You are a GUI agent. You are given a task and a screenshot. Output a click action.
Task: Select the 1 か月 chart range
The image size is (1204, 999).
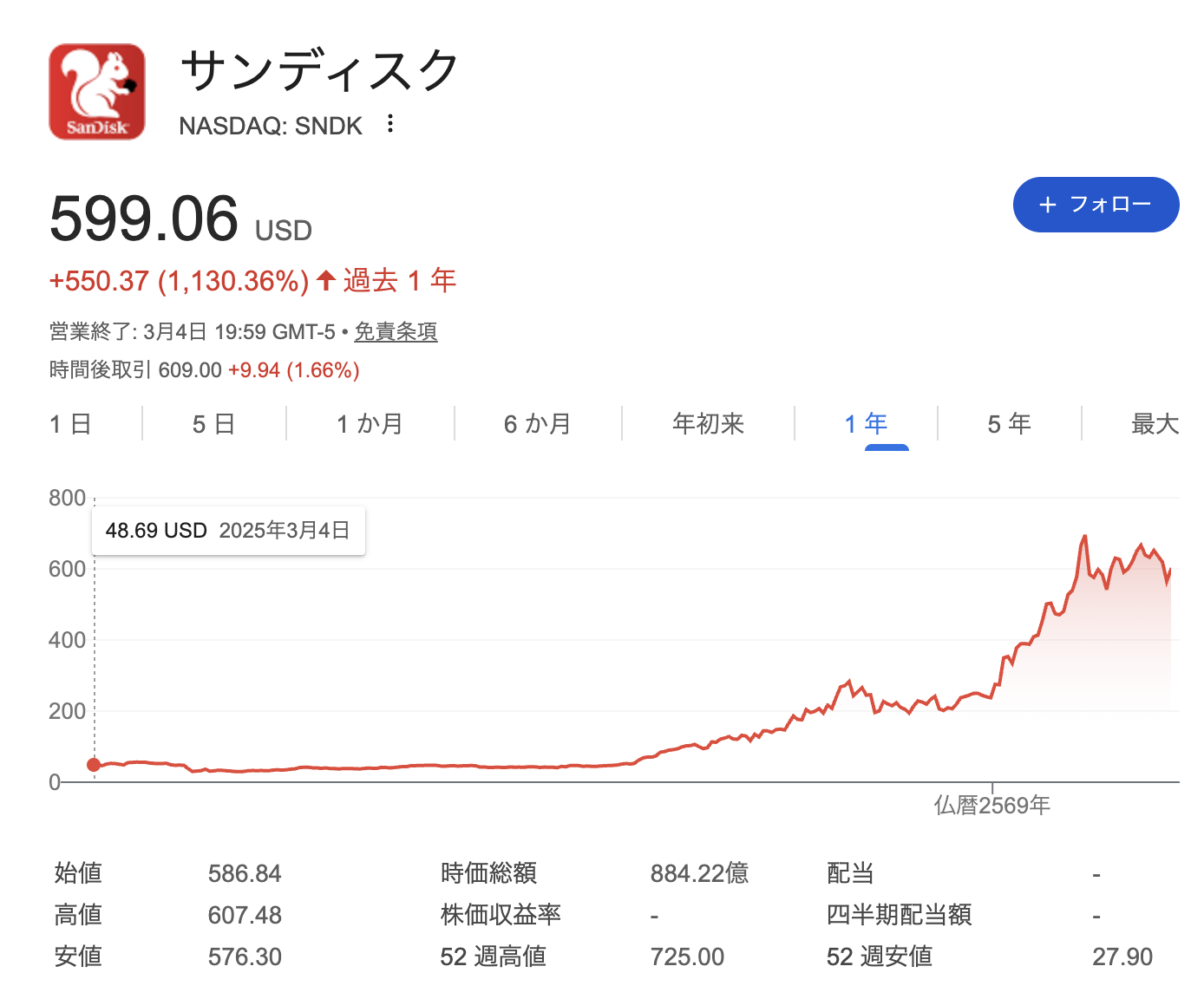pyautogui.click(x=370, y=424)
